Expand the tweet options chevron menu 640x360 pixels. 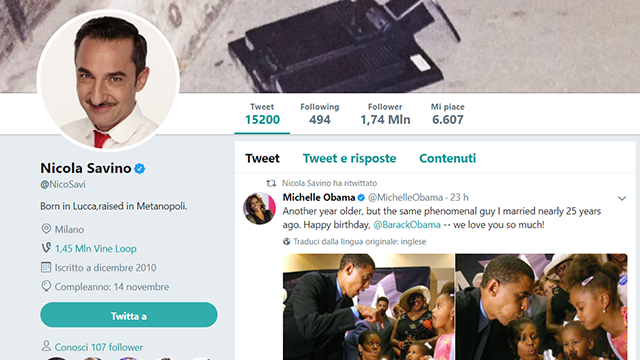click(622, 198)
